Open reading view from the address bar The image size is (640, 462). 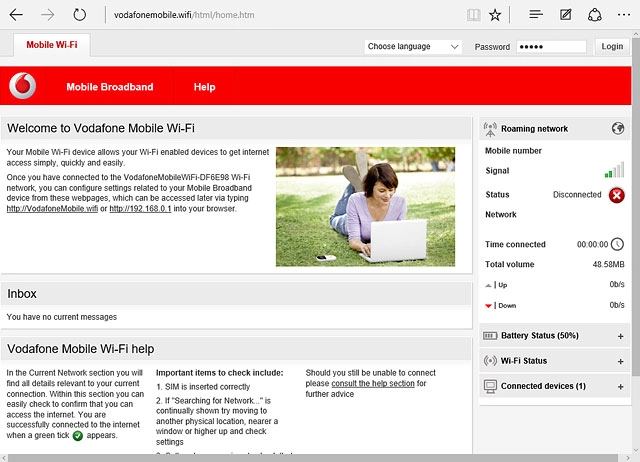pos(473,15)
